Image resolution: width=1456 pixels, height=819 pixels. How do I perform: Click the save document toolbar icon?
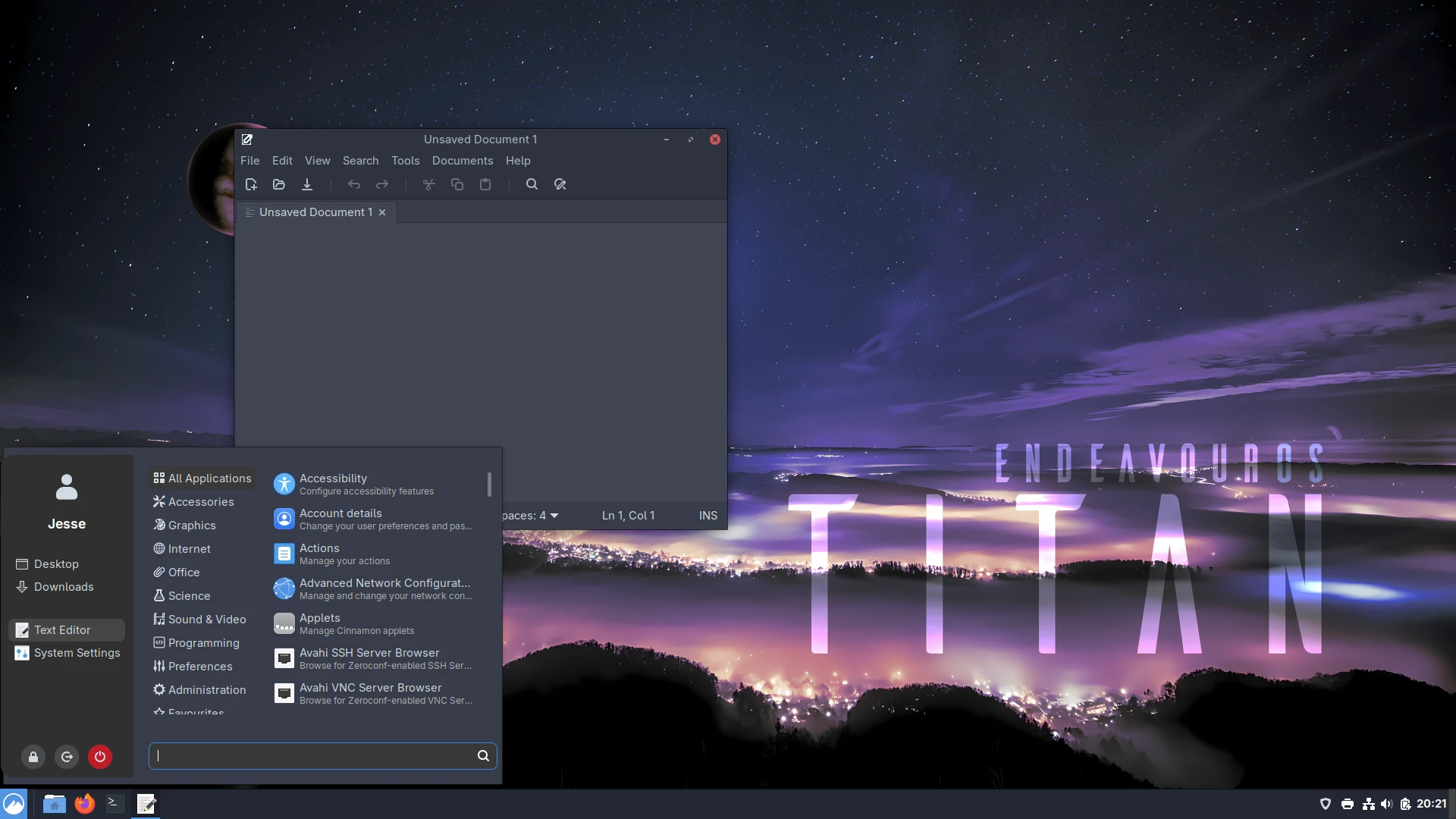point(307,184)
